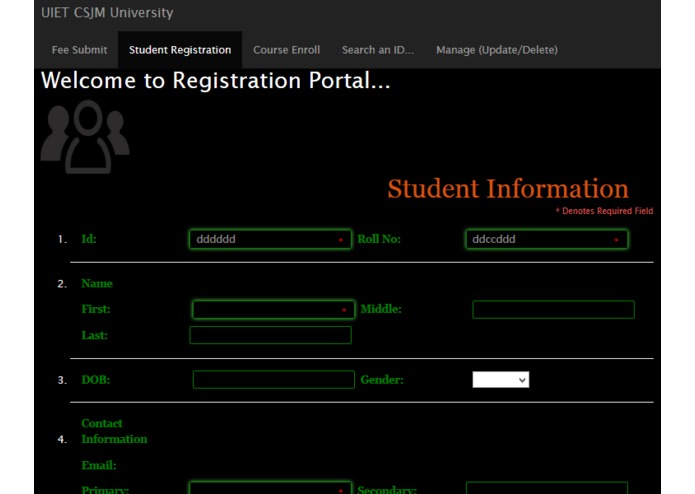Click the Email label
This screenshot has width=695, height=494.
tap(98, 465)
